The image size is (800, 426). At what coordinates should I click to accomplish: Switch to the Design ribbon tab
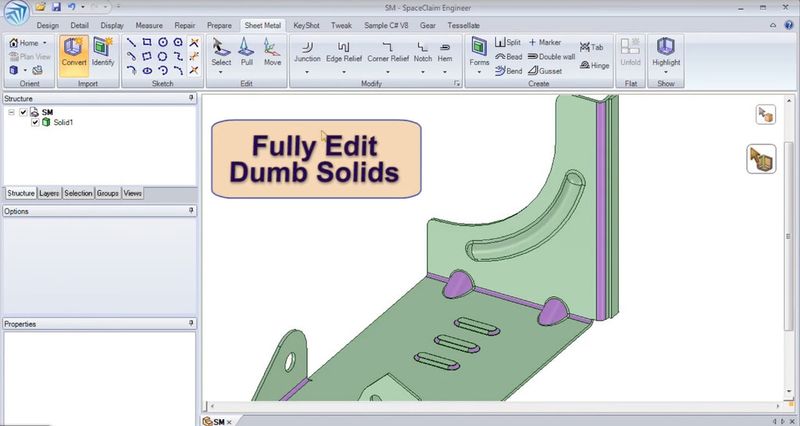tap(47, 25)
